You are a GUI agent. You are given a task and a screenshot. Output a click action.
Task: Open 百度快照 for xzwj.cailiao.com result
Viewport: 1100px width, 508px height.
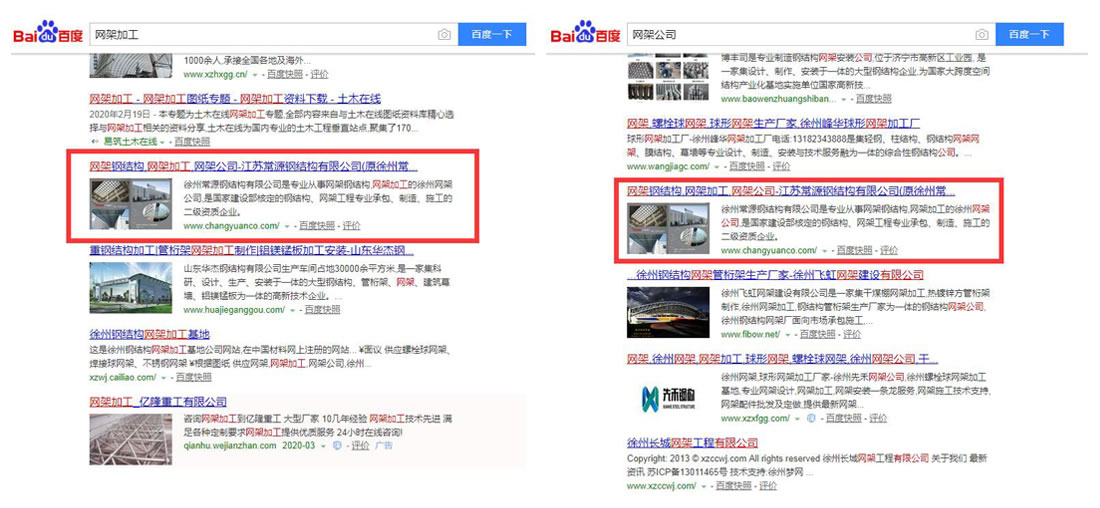193,377
